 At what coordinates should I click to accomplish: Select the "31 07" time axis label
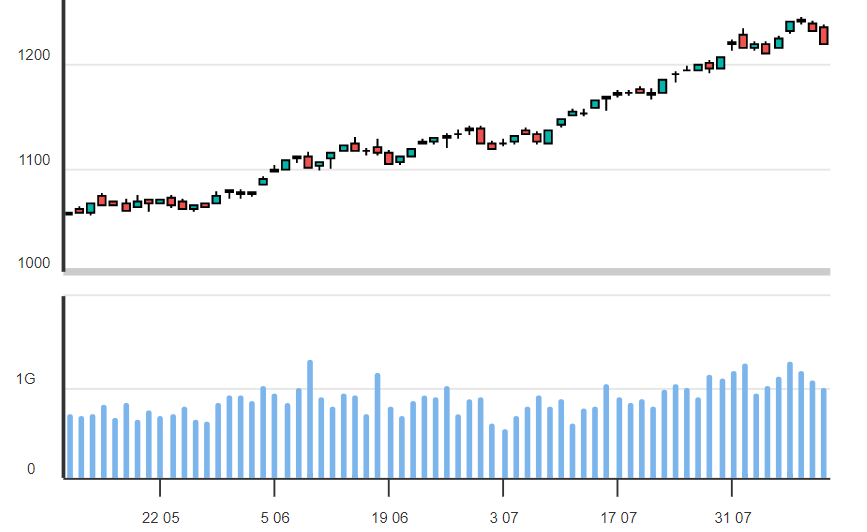pos(732,517)
